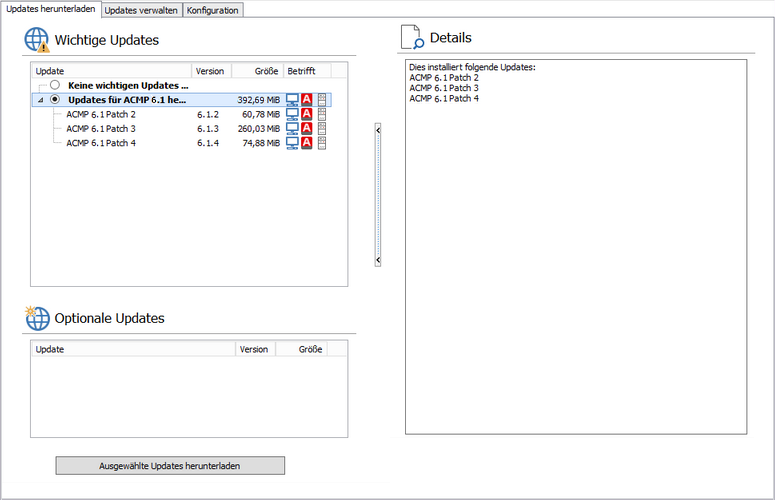Viewport: 775px width, 500px height.
Task: Sort Wichtige Updates by Update column header
Action: pyautogui.click(x=112, y=71)
